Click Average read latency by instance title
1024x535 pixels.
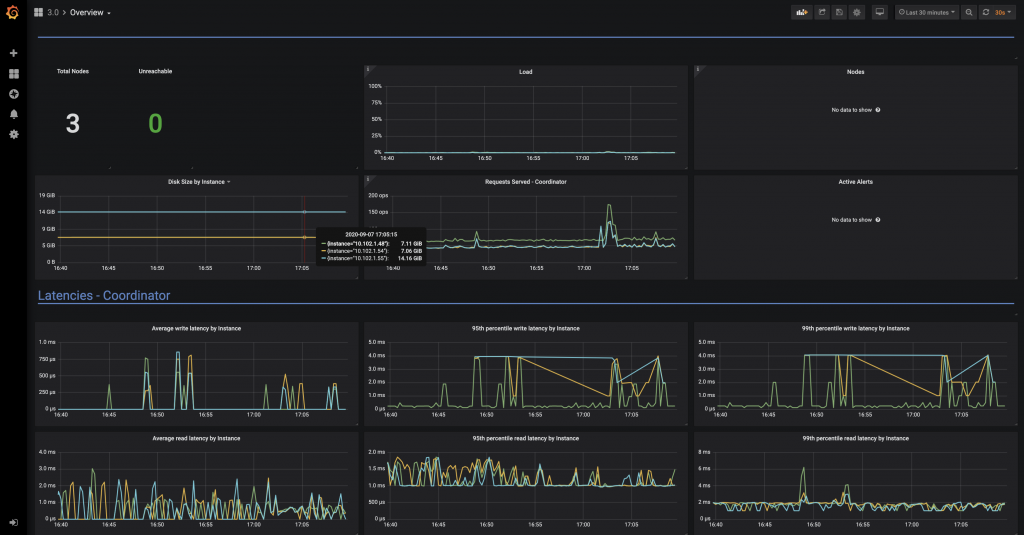pos(196,438)
